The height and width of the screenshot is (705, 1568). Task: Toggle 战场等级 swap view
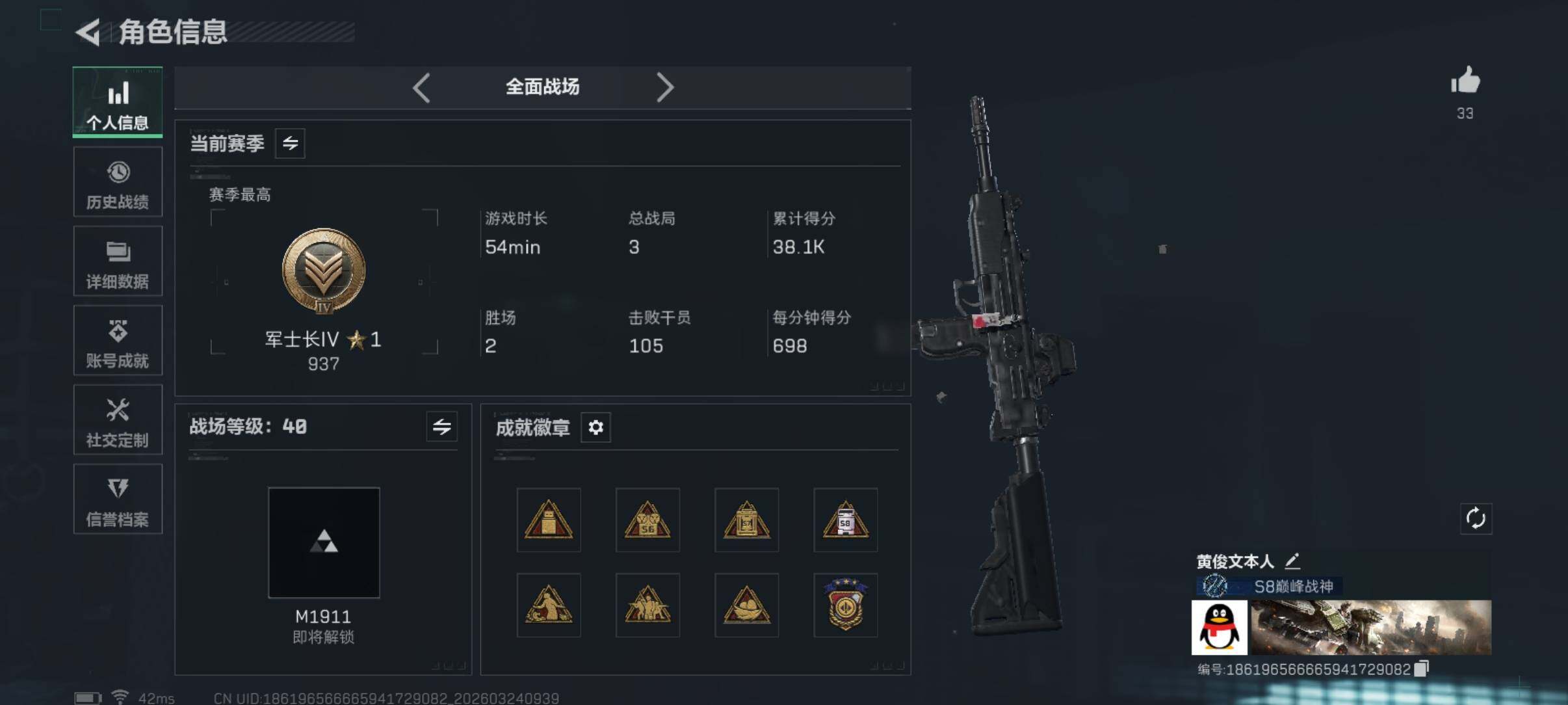pos(442,427)
